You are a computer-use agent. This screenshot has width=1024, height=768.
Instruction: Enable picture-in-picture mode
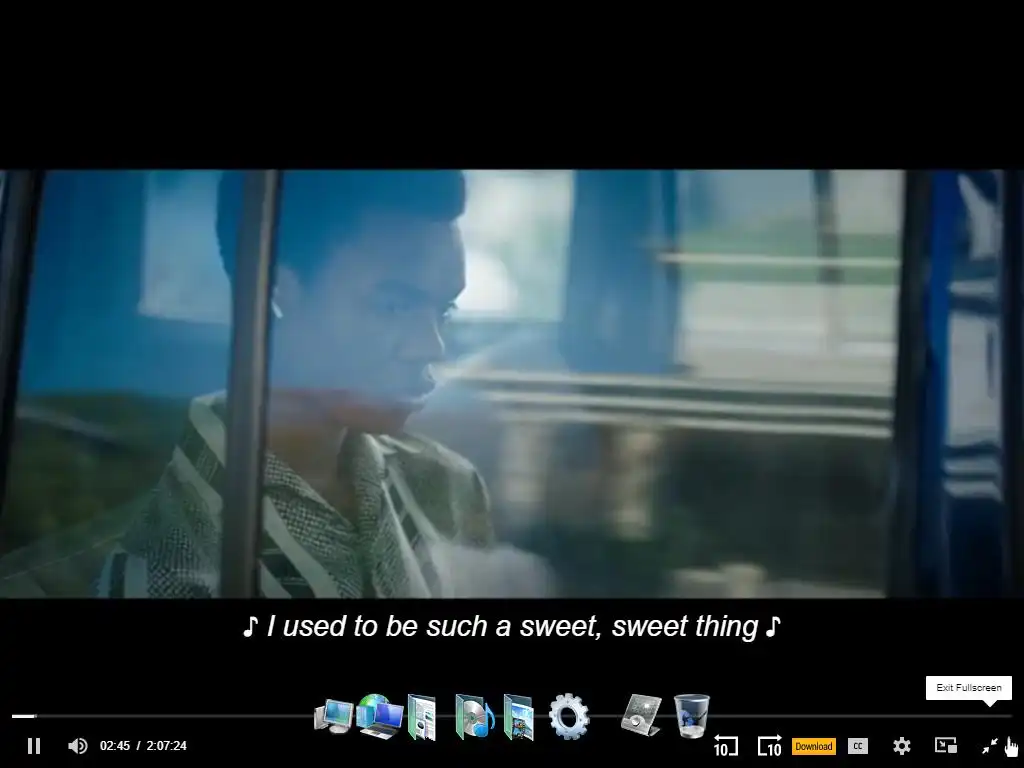tap(946, 745)
